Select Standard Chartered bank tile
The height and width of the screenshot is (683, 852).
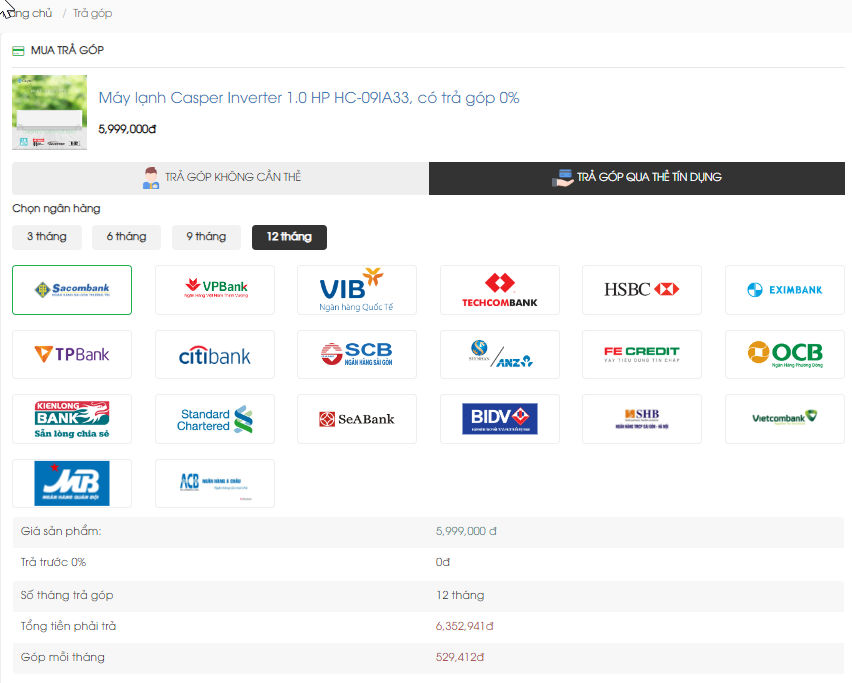pyautogui.click(x=215, y=419)
